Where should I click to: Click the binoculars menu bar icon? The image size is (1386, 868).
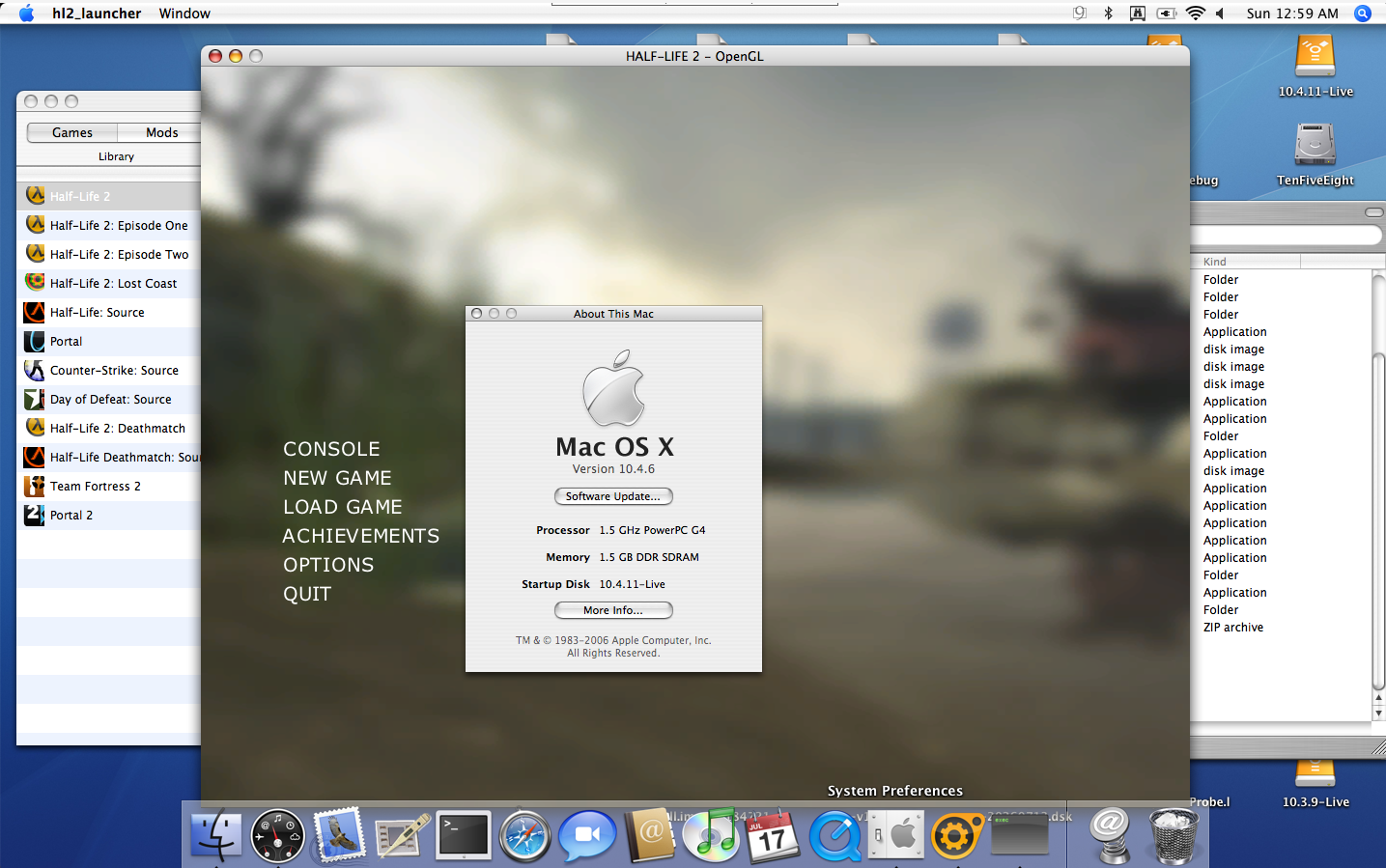[x=1138, y=14]
